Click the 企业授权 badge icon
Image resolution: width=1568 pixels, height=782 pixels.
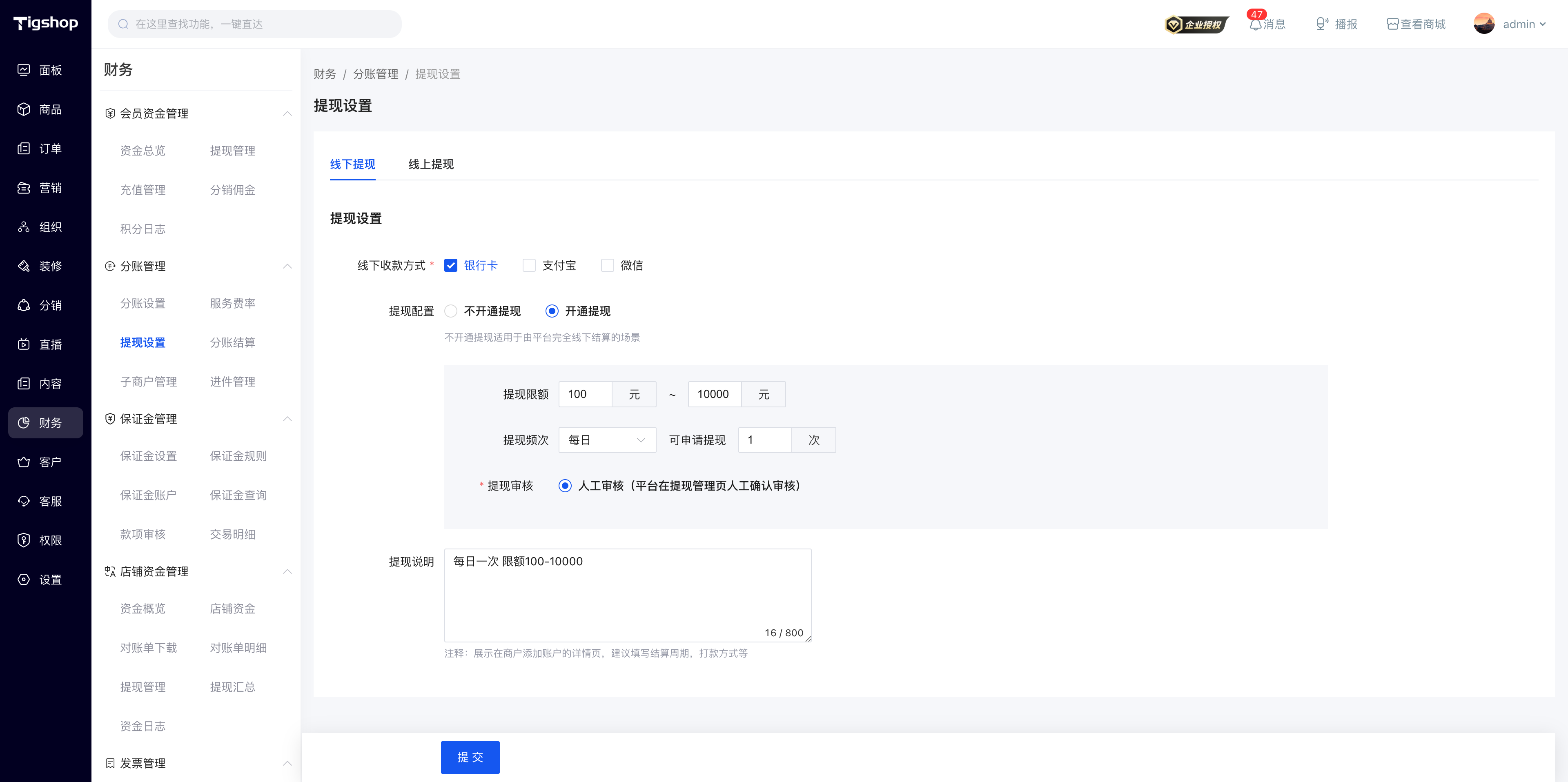tap(1196, 24)
